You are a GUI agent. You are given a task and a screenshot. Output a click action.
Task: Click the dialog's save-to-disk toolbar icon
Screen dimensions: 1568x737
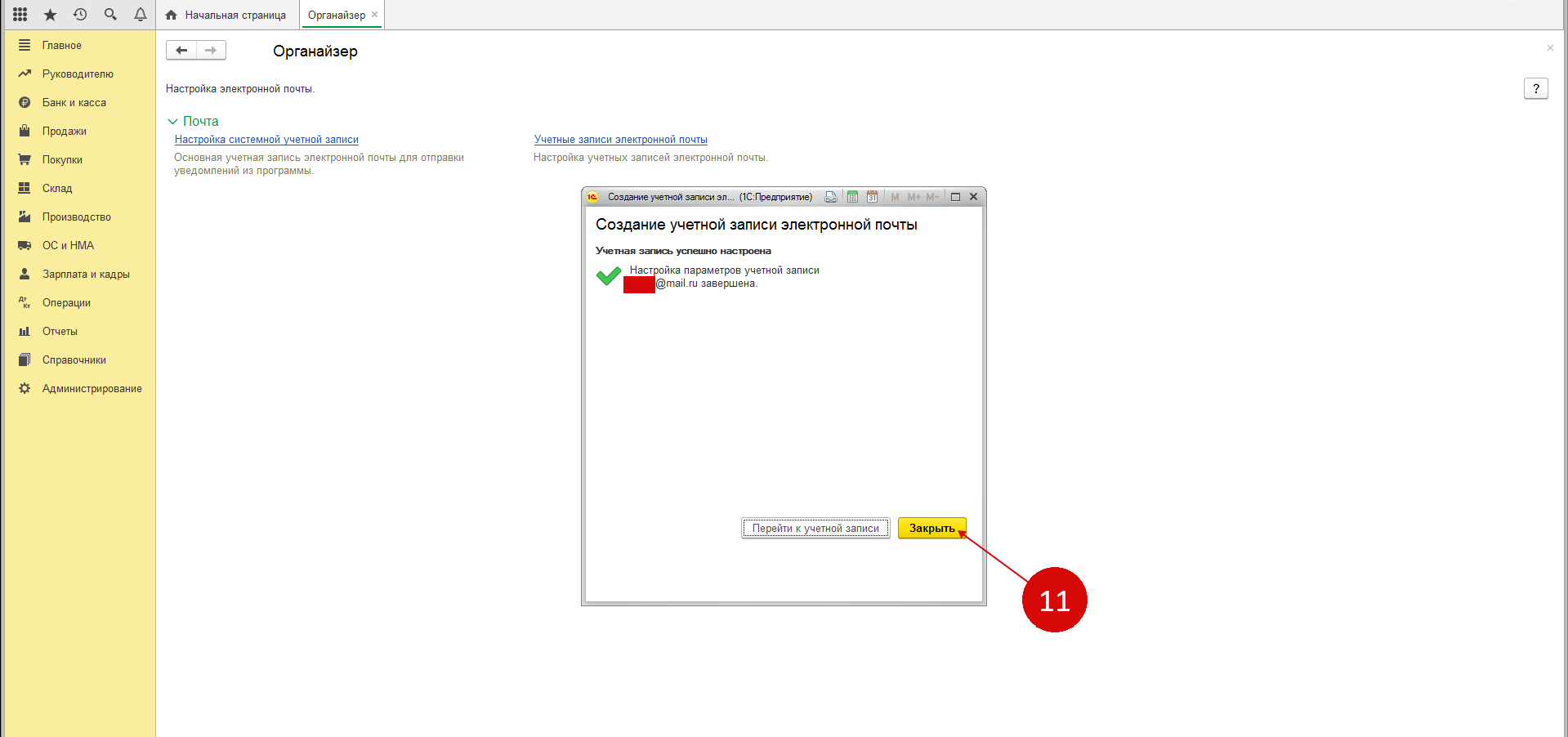tap(831, 197)
